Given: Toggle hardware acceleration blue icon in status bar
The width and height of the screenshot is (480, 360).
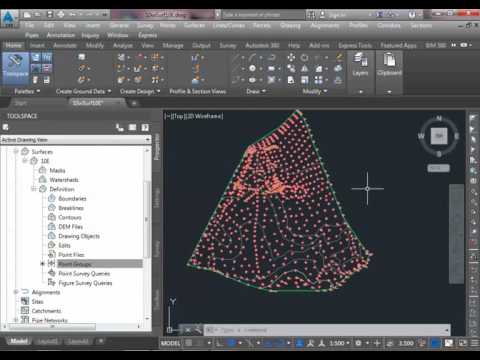Looking at the screenshot, I should (x=435, y=343).
